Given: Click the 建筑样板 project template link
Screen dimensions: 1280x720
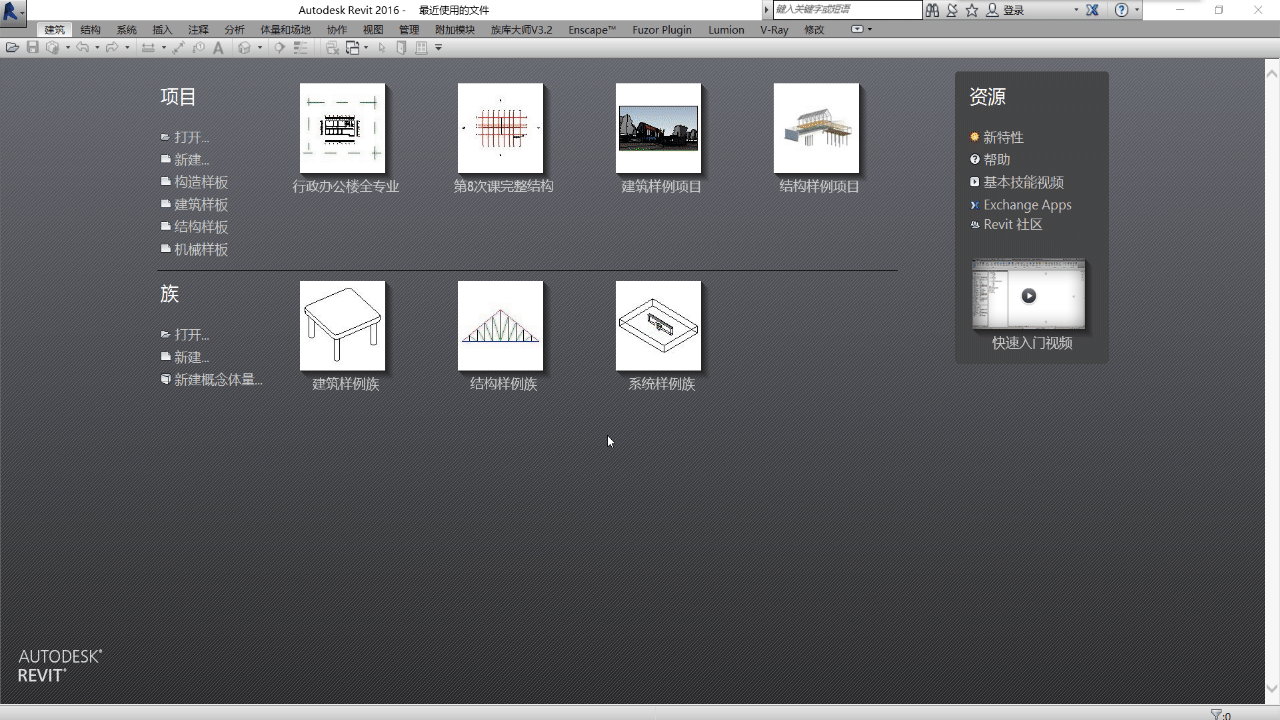Looking at the screenshot, I should coord(201,205).
